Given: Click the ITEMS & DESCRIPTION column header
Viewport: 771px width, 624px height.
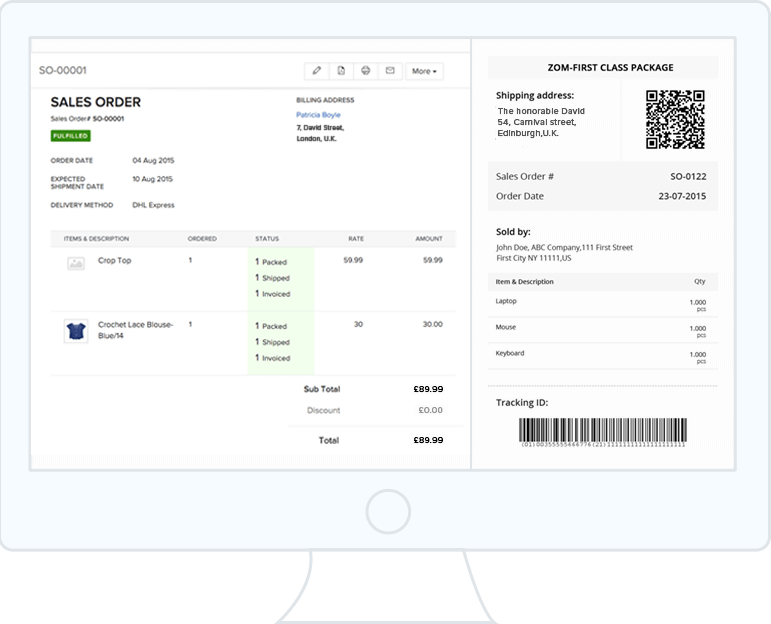Looking at the screenshot, I should tap(96, 238).
